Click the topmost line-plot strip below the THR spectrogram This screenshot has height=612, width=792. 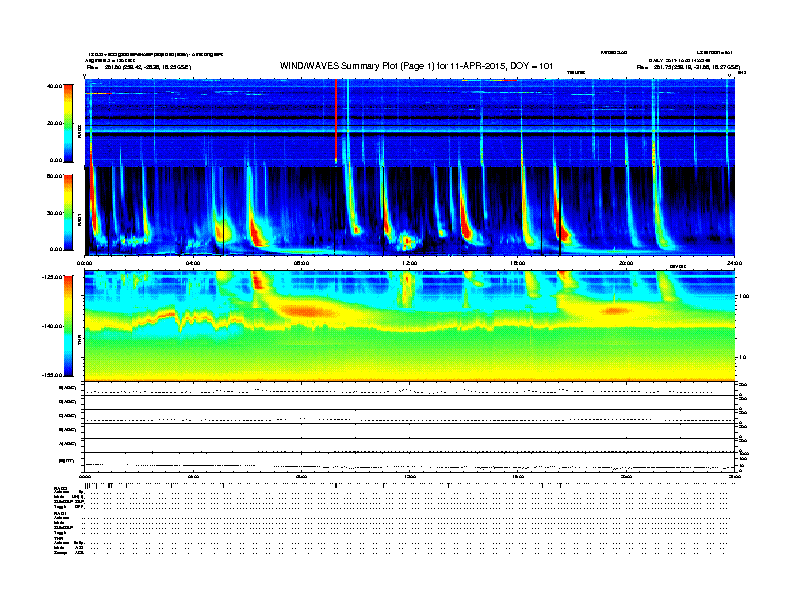coord(409,388)
